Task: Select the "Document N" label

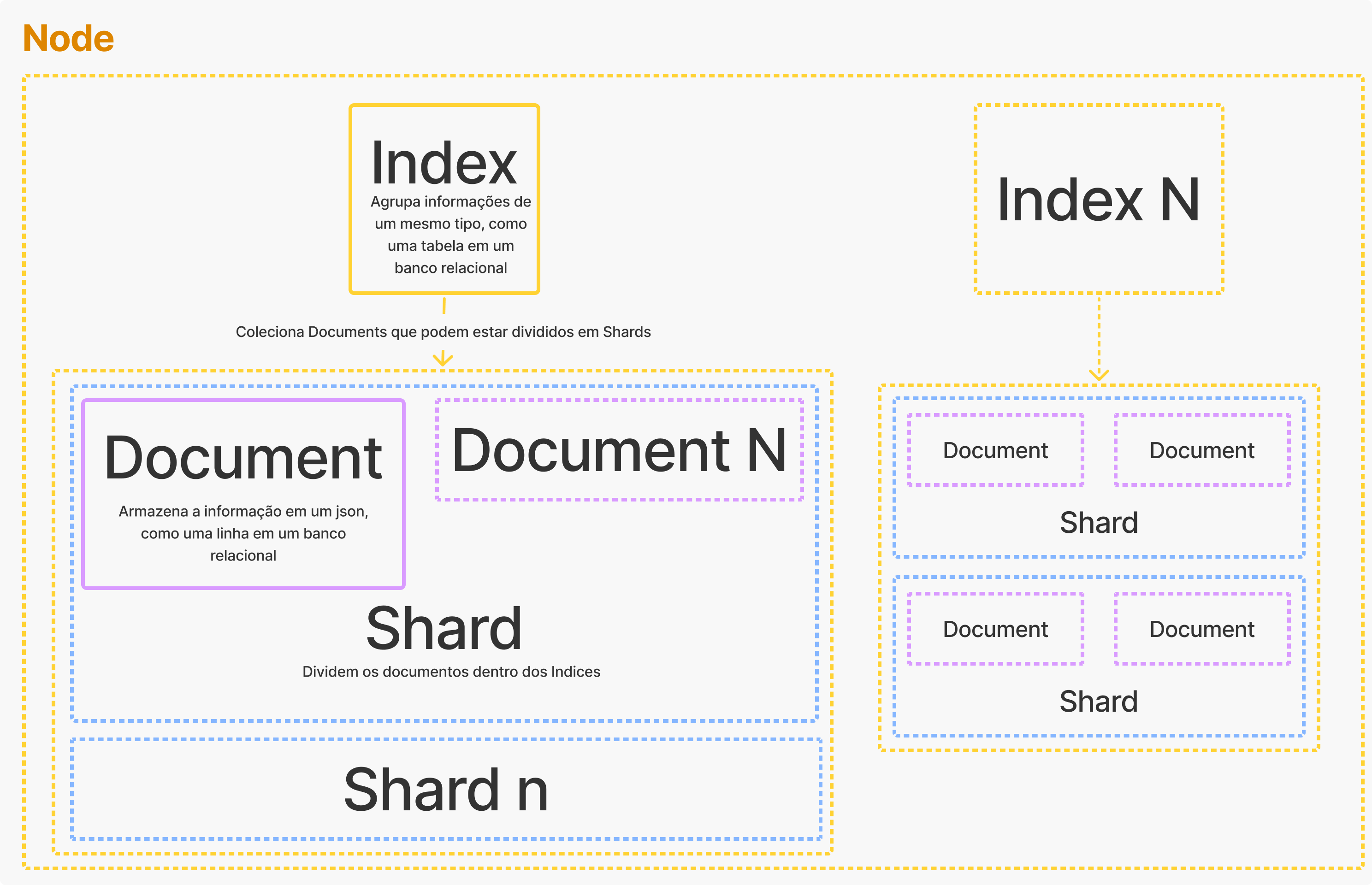Action: pos(620,450)
